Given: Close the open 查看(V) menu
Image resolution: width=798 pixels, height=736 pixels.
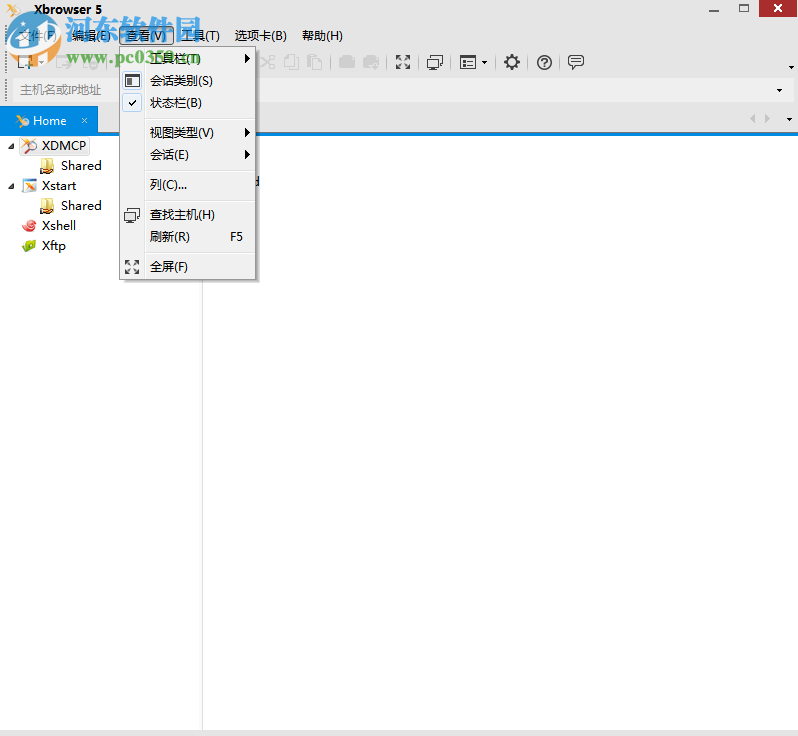Looking at the screenshot, I should coord(147,36).
